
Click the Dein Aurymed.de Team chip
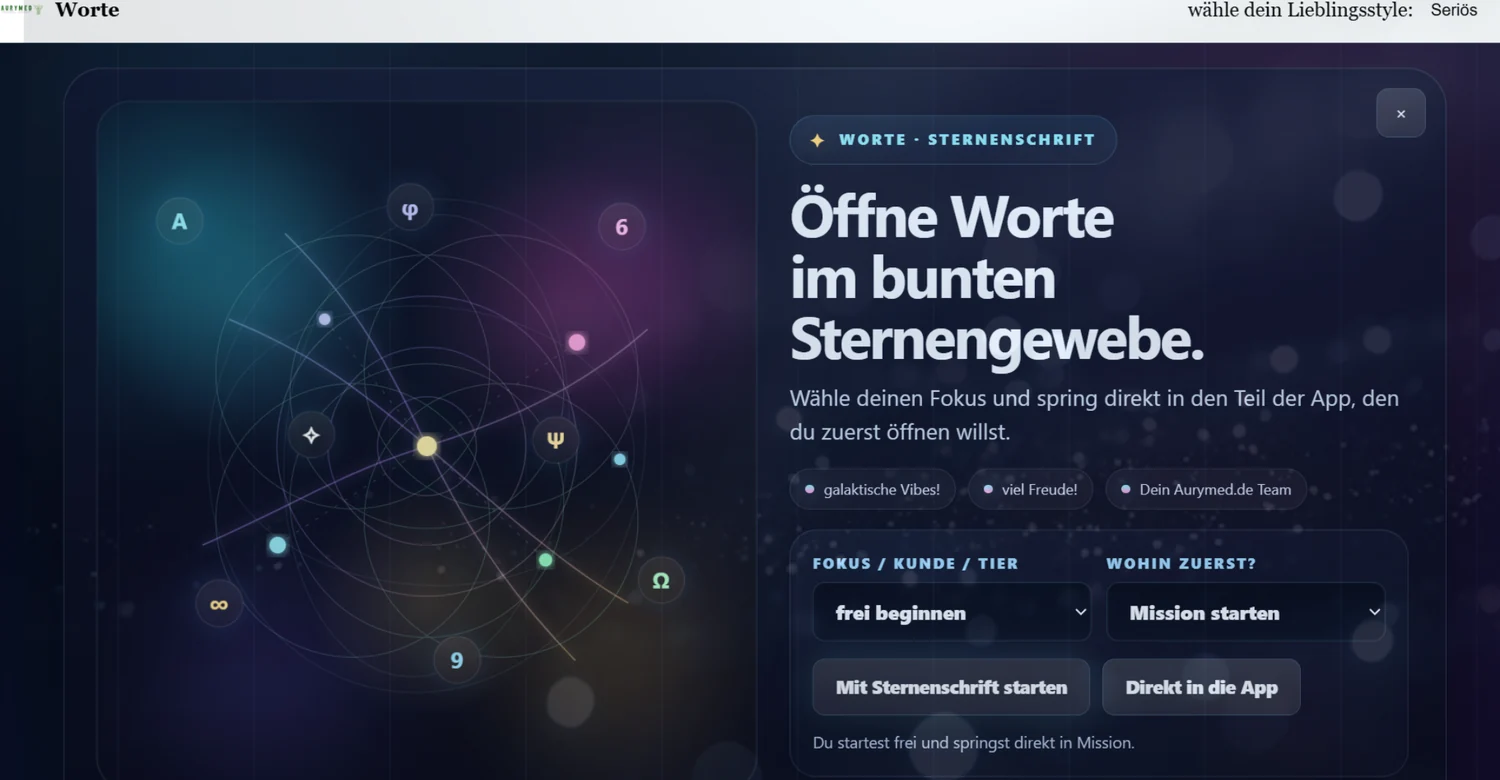pos(1205,489)
